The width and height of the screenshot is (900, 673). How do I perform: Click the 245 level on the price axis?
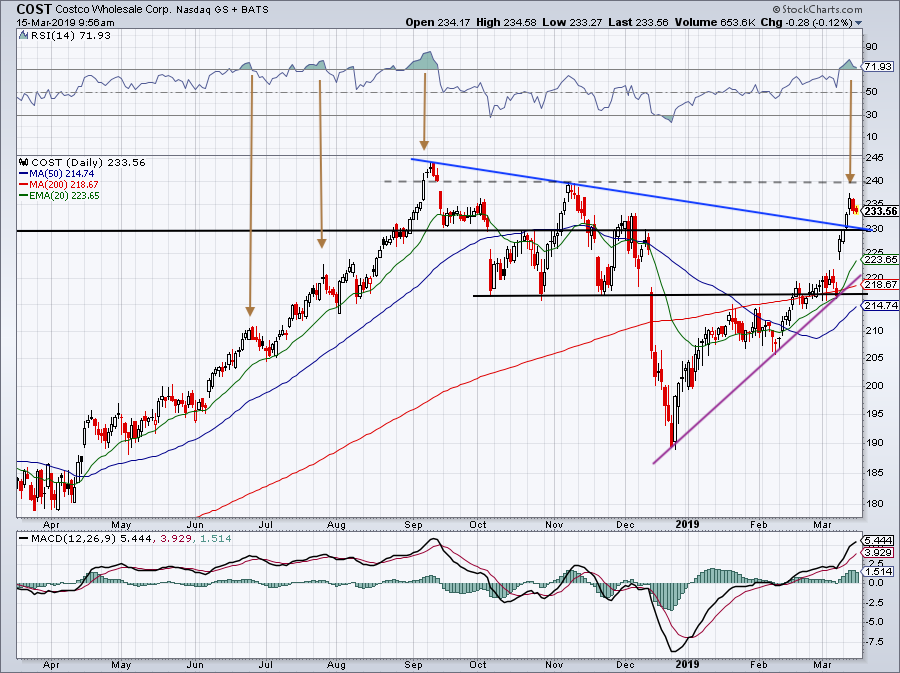point(874,158)
